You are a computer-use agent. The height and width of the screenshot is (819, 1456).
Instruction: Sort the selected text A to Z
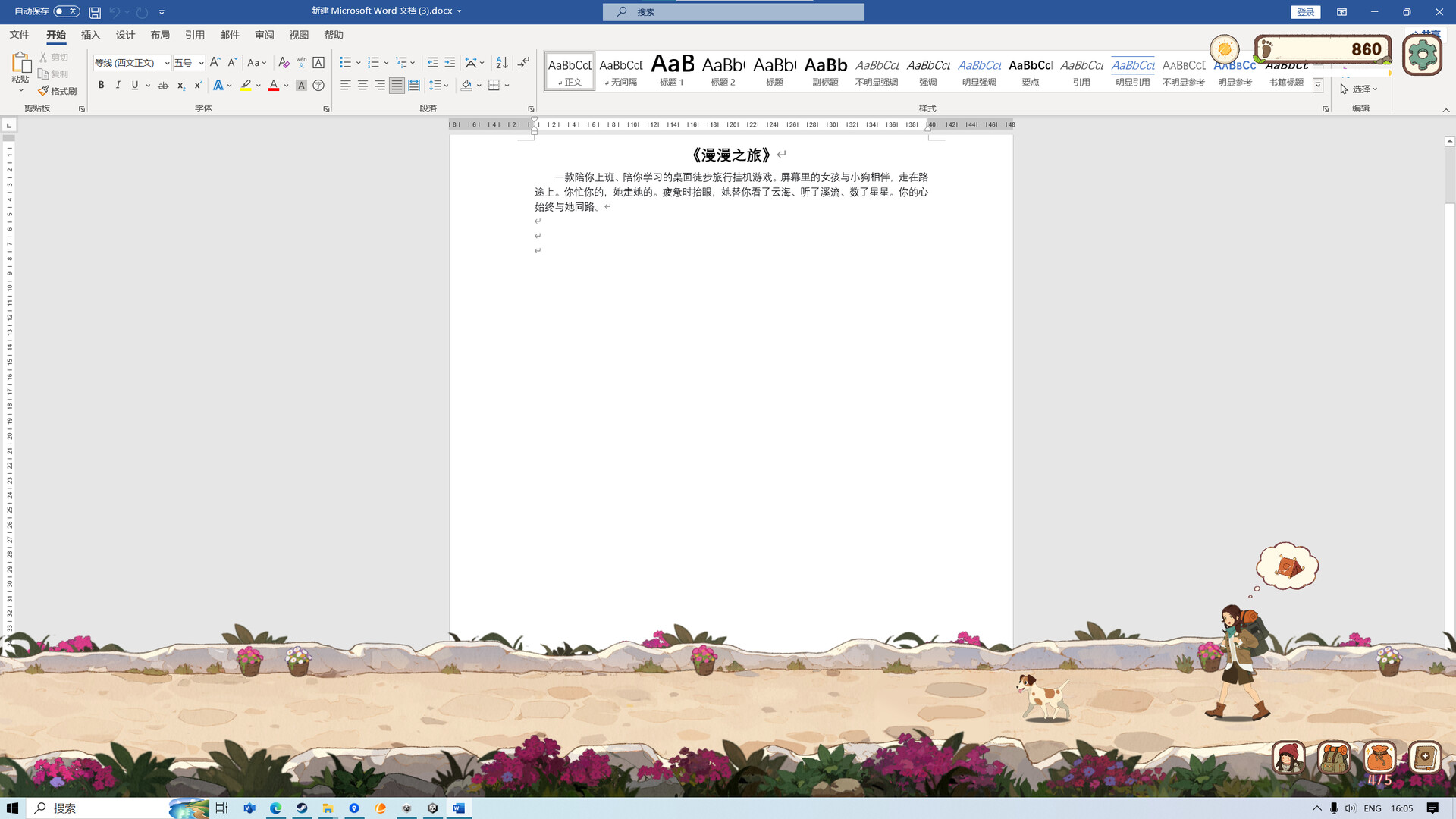click(x=501, y=63)
